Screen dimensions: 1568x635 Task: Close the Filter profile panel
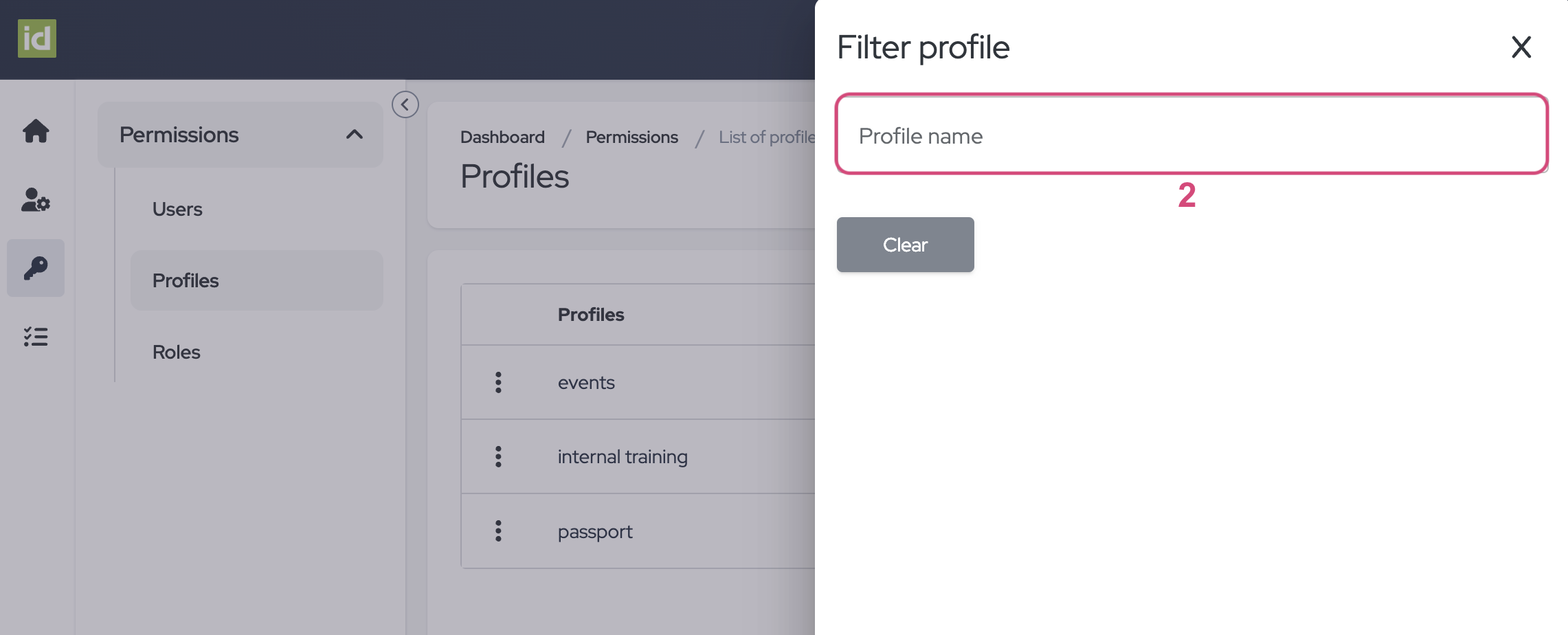pos(1521,47)
